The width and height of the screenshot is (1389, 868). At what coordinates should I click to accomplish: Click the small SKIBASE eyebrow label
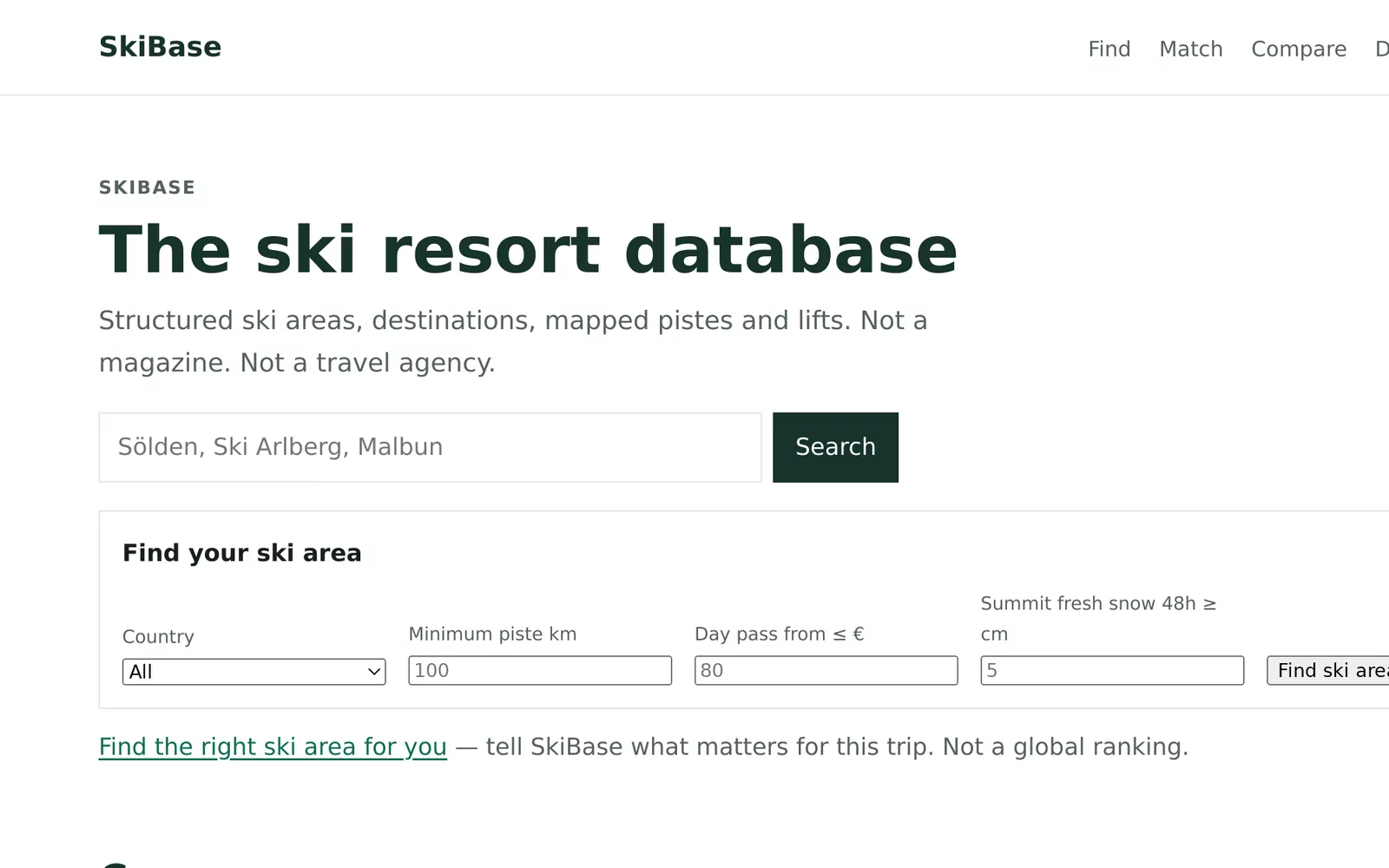(x=147, y=187)
